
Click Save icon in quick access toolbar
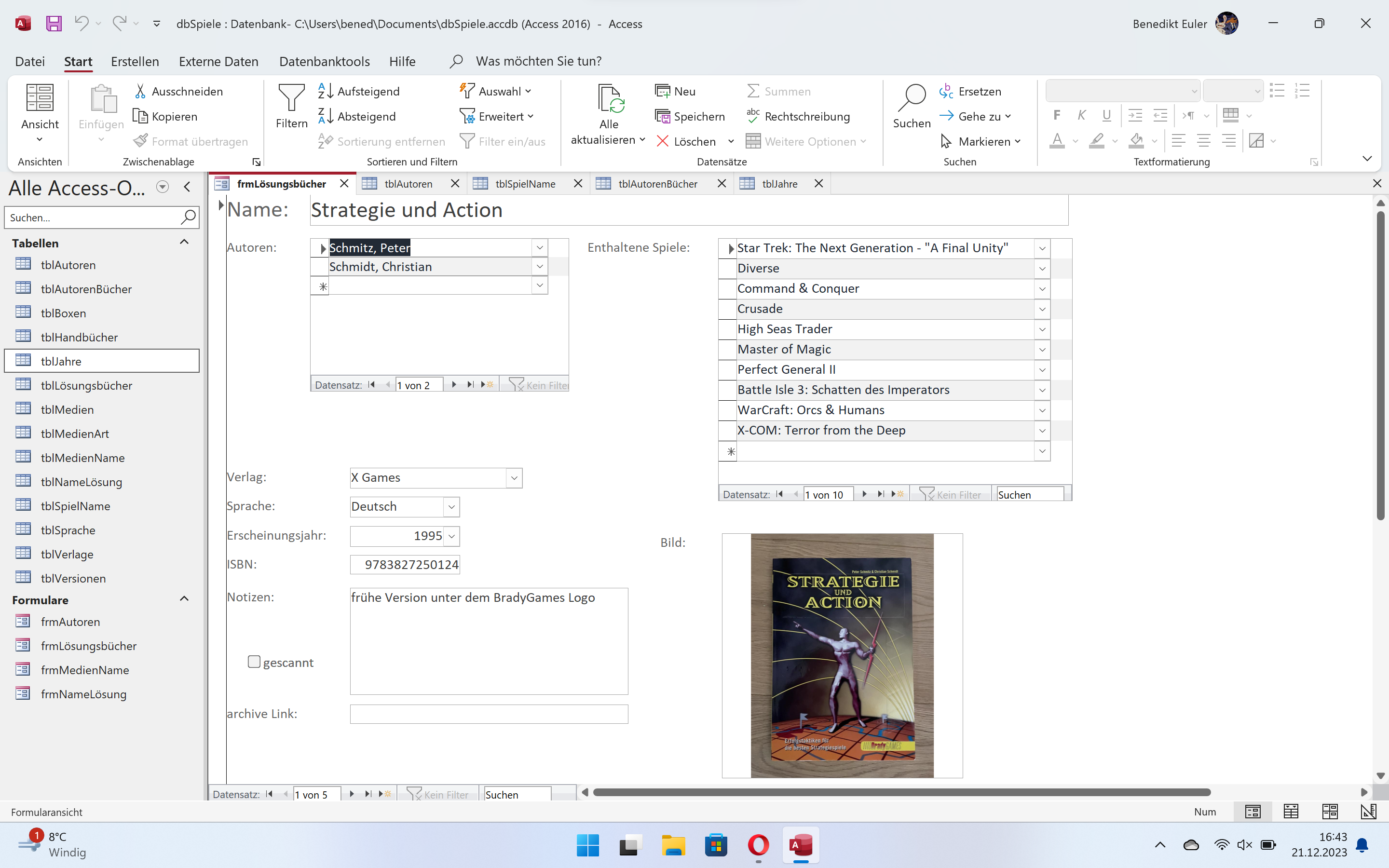tap(54, 24)
